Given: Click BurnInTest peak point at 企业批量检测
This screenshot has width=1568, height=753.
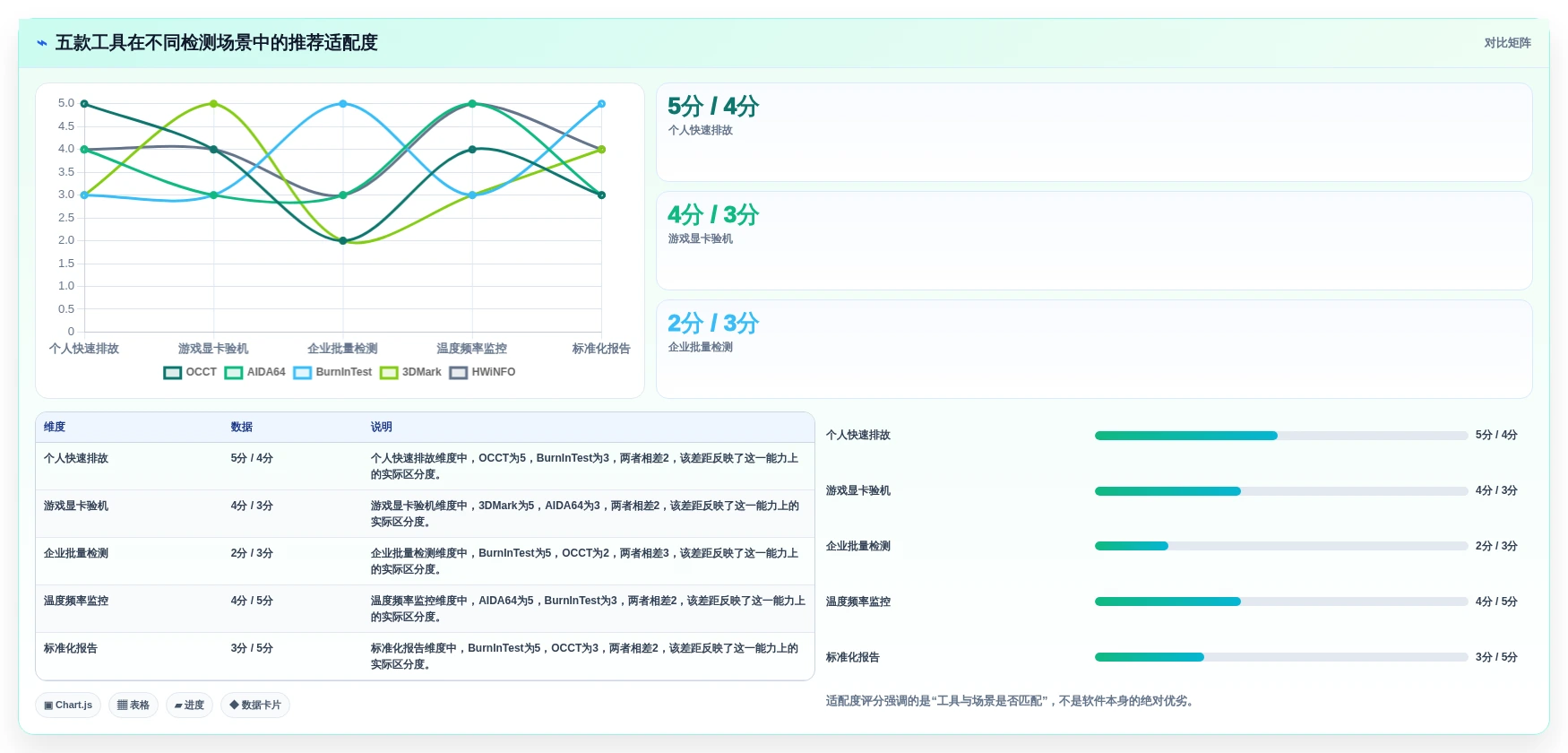Looking at the screenshot, I should click(343, 104).
